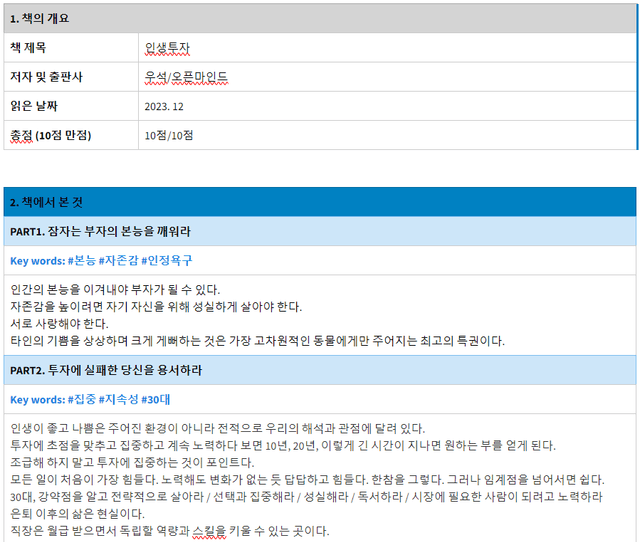
Task: Click the line starting '투자에 초점을 맞추고'
Action: pyautogui.click(x=283, y=445)
